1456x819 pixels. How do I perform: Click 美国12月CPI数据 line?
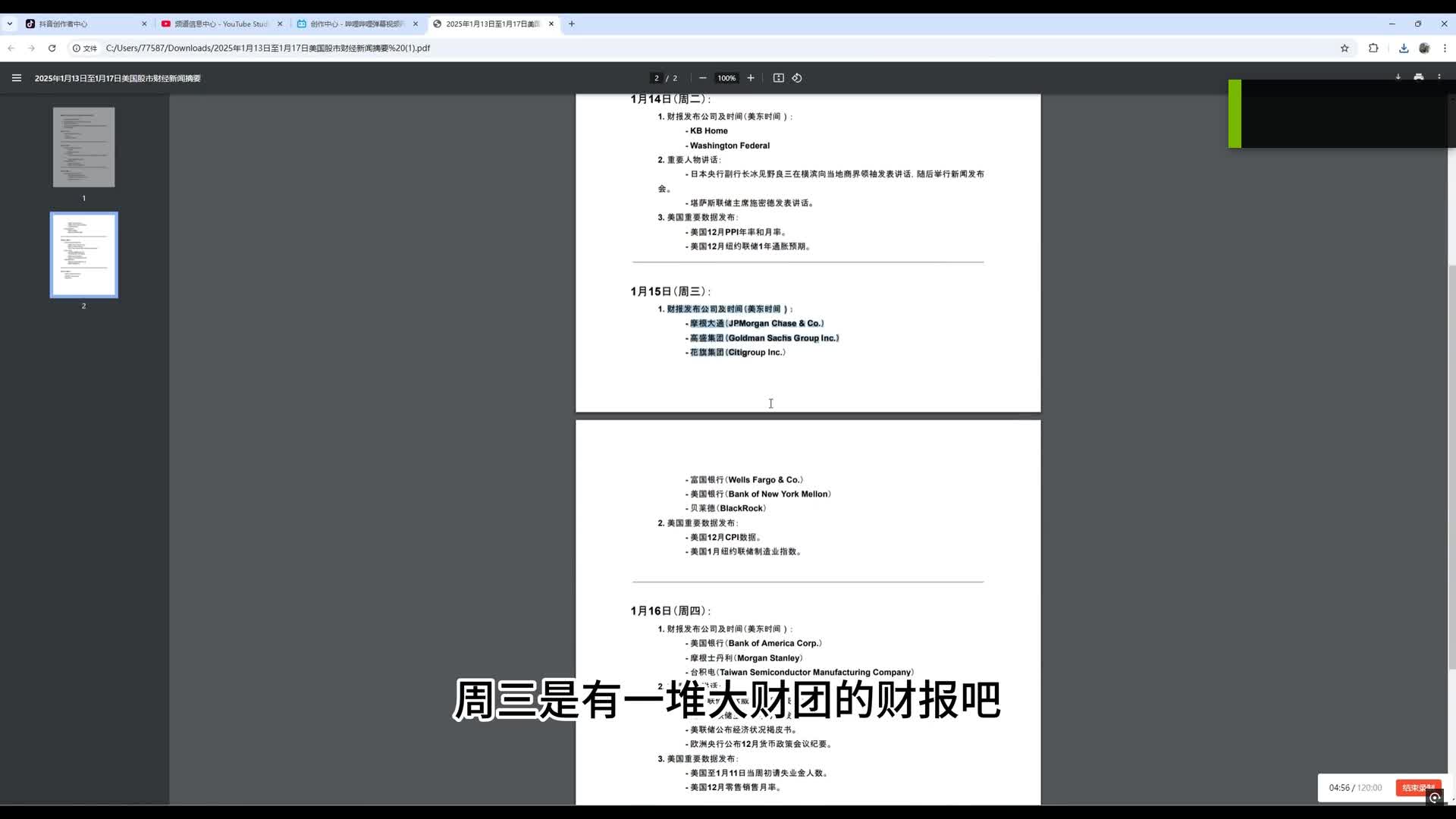[723, 538]
